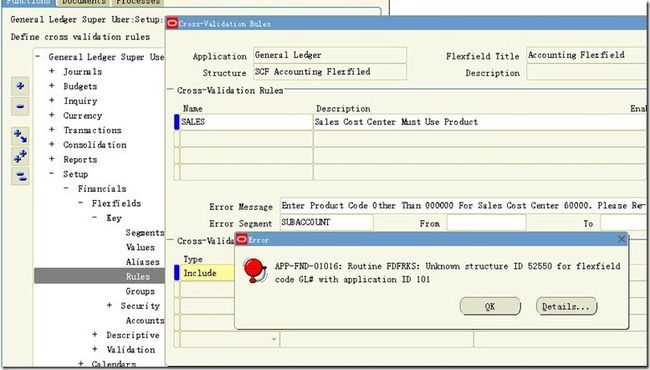Select Accounts in navigator tree

(x=145, y=320)
